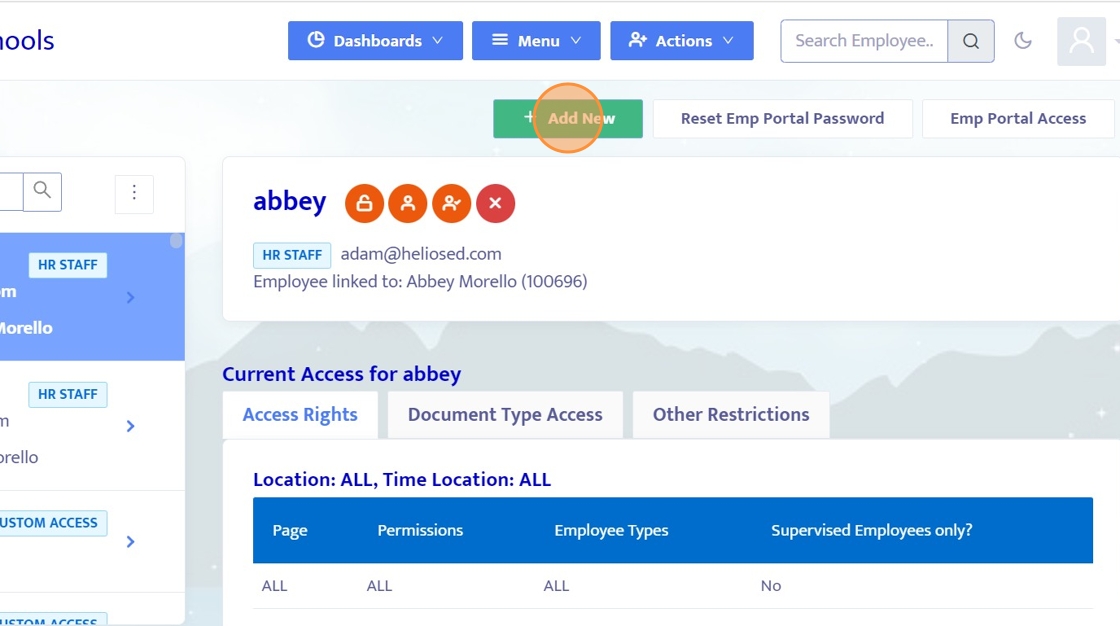Open the Dashboards dropdown
This screenshot has height=626, width=1120.
click(x=375, y=41)
